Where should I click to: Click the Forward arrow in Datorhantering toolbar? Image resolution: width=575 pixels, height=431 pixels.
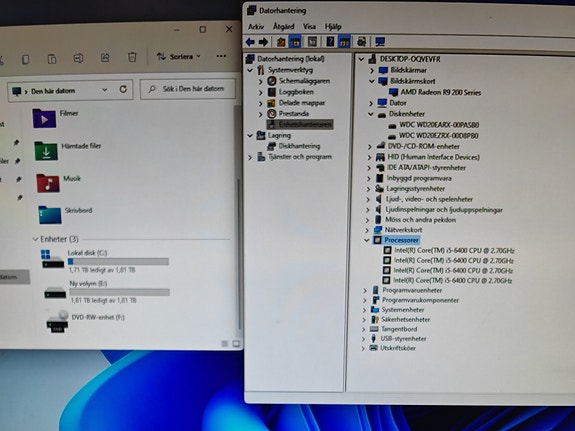coord(263,42)
